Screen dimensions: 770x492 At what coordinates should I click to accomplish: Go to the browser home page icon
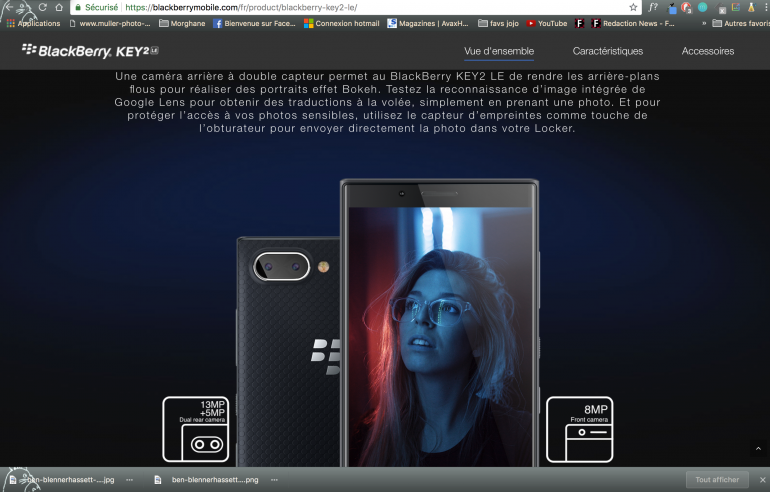[x=59, y=7]
